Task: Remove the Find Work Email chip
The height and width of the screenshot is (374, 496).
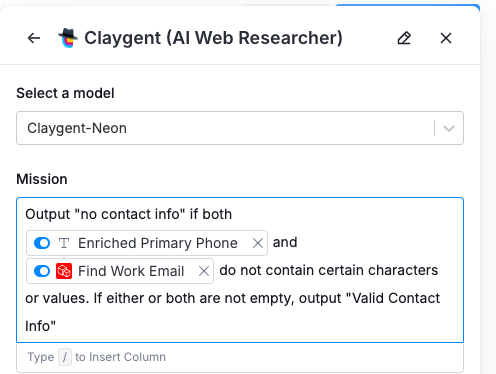Action: point(204,271)
